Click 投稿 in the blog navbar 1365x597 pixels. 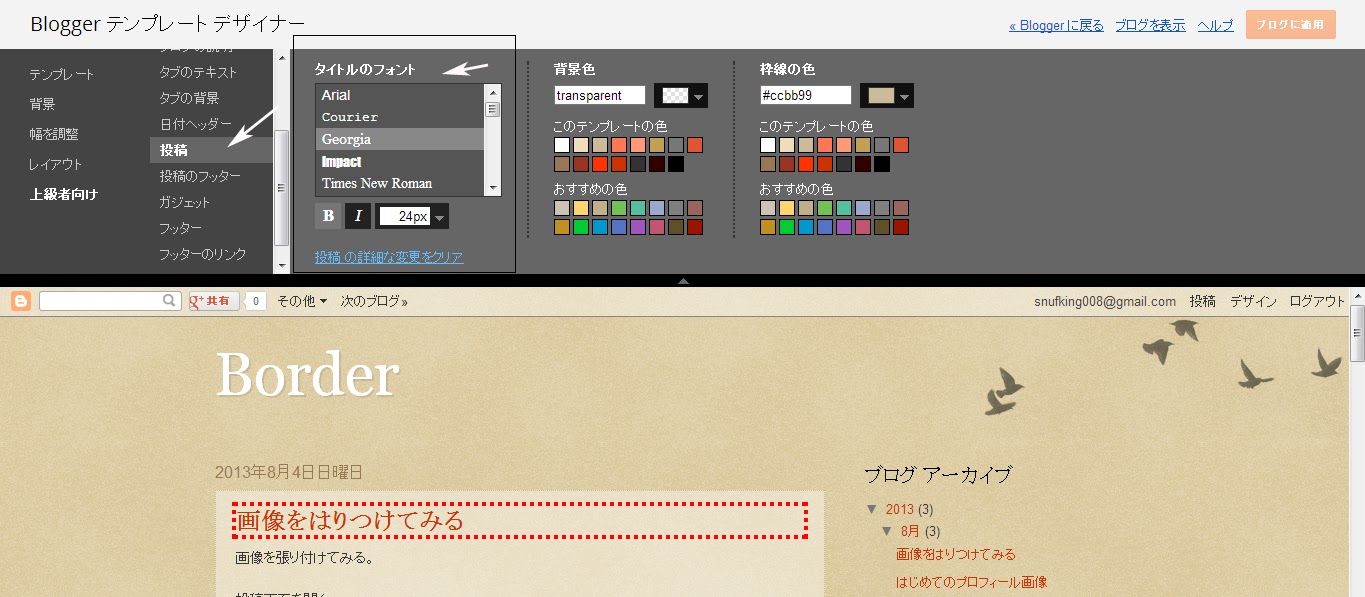[x=1203, y=300]
